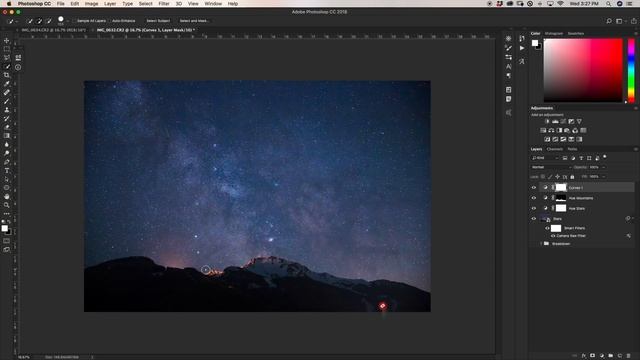This screenshot has height=360, width=640.
Task: Select the Ellipse shape tool
Action: click(x=7, y=188)
